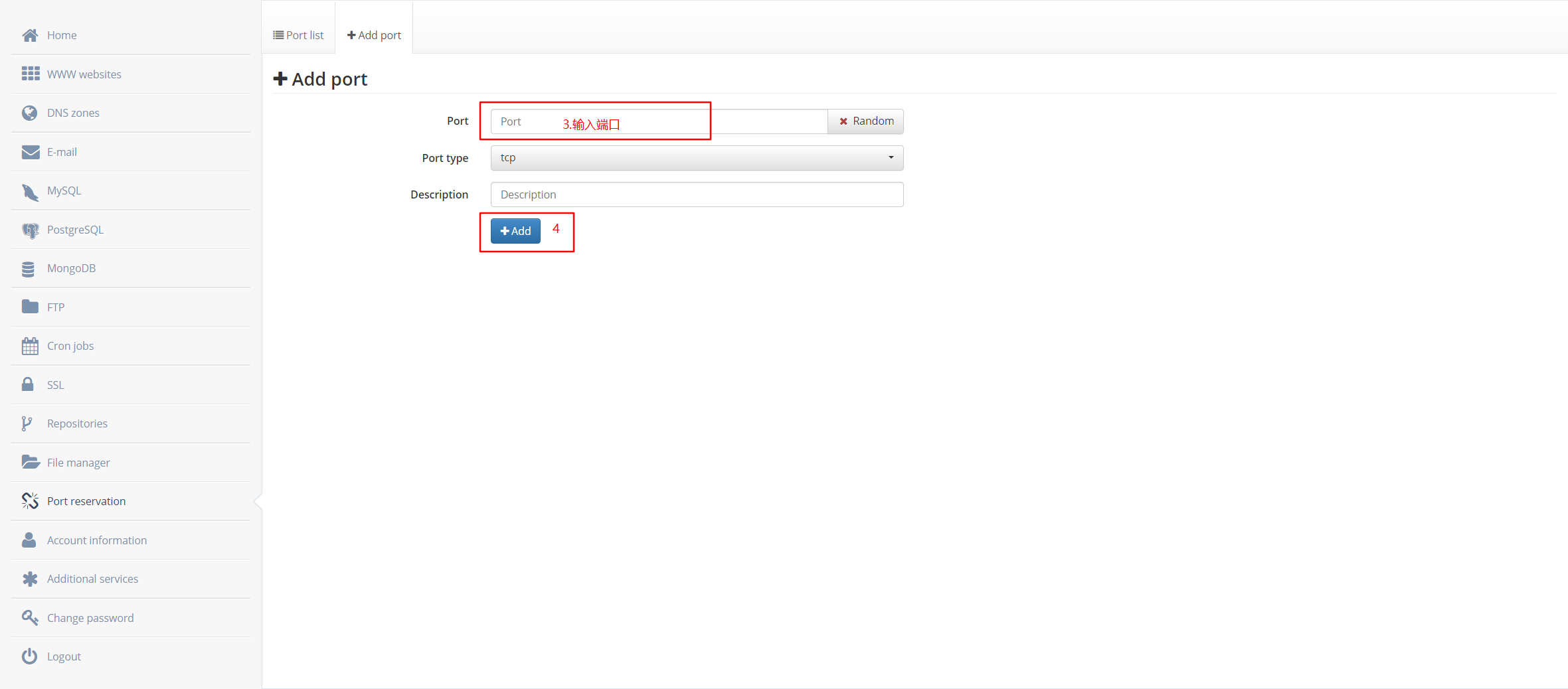The height and width of the screenshot is (689, 1568).
Task: Select WWW websites in the sidebar
Action: 84,74
